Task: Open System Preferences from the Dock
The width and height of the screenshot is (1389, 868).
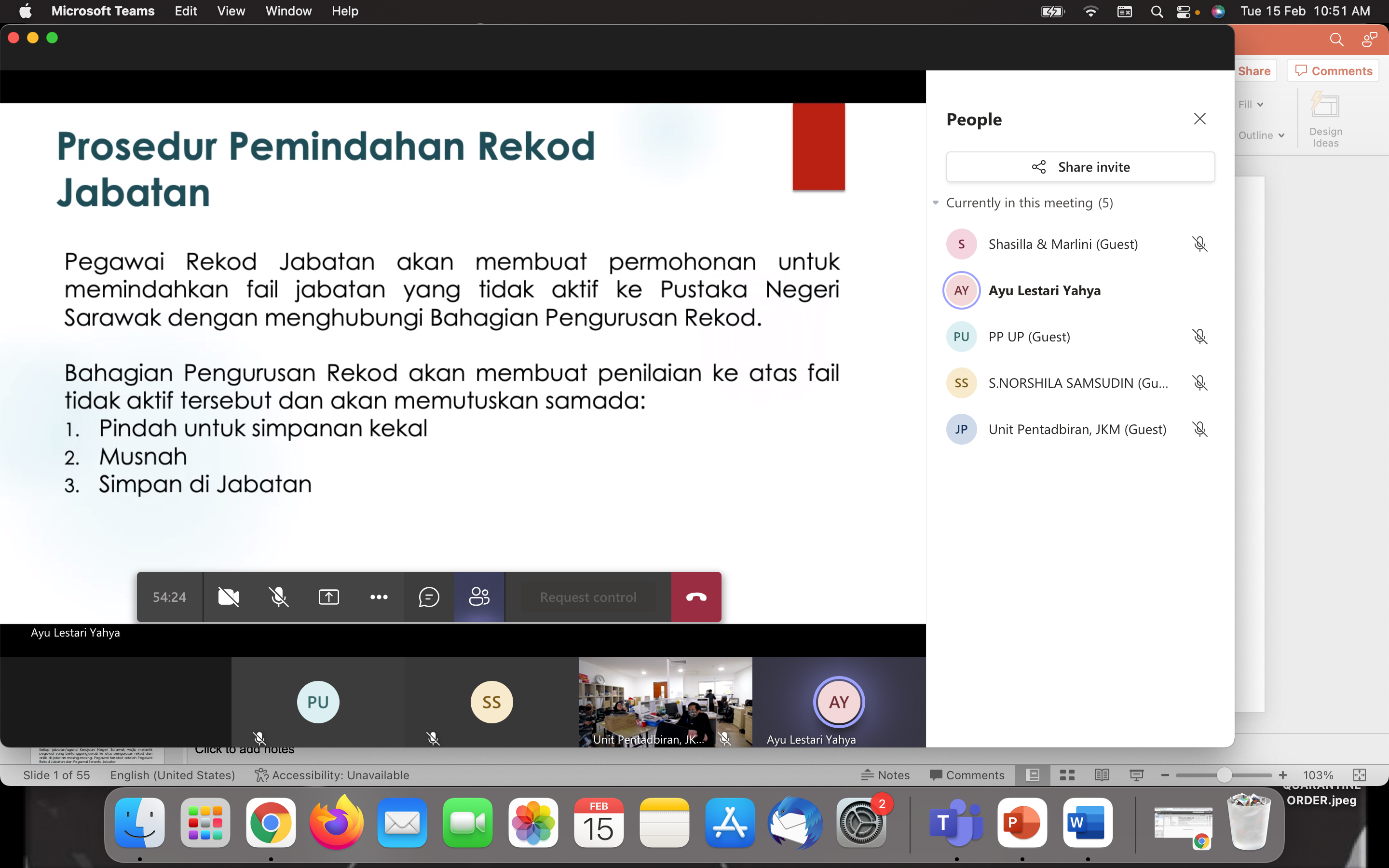Action: [860, 822]
